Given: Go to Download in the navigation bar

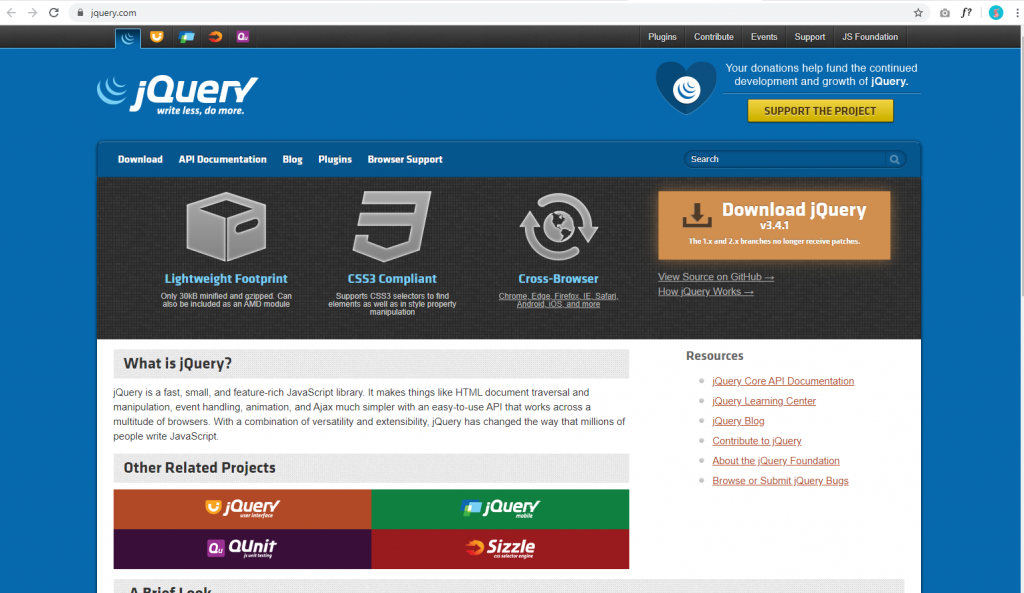Looking at the screenshot, I should tap(140, 159).
